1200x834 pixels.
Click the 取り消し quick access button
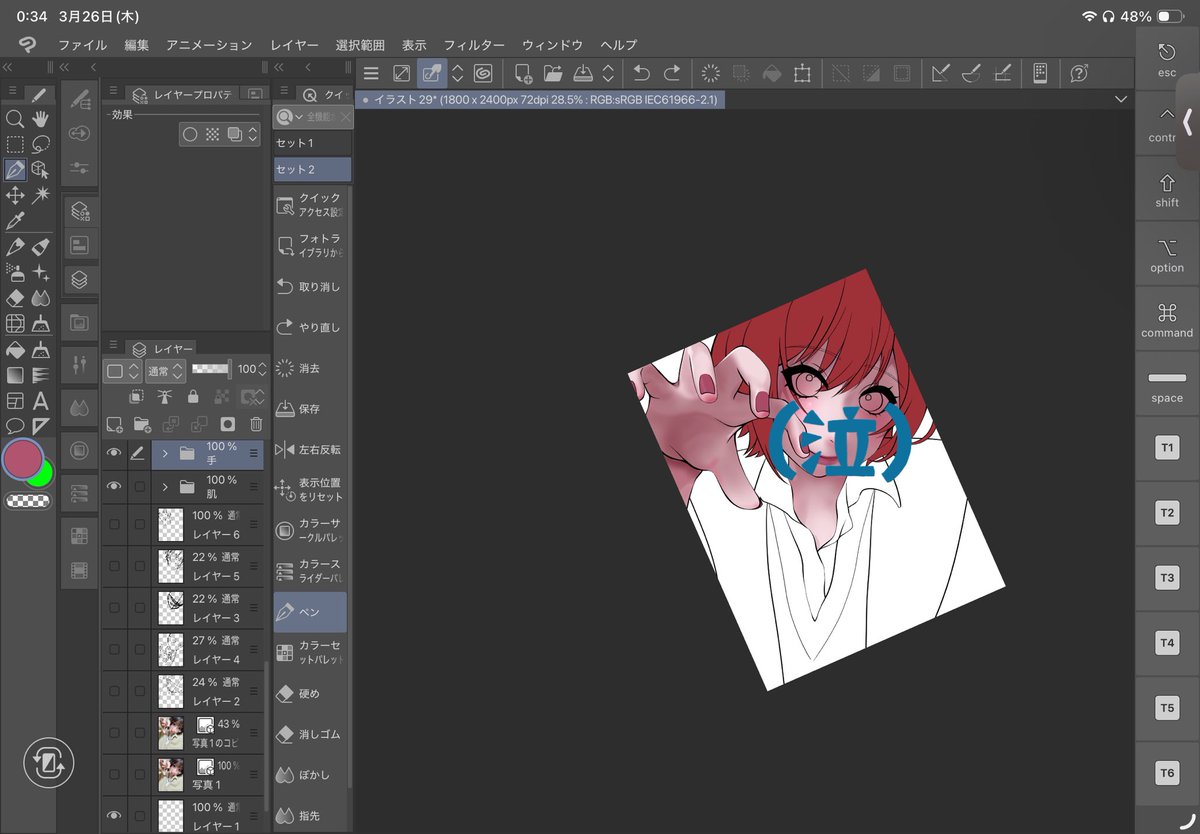tap(312, 286)
